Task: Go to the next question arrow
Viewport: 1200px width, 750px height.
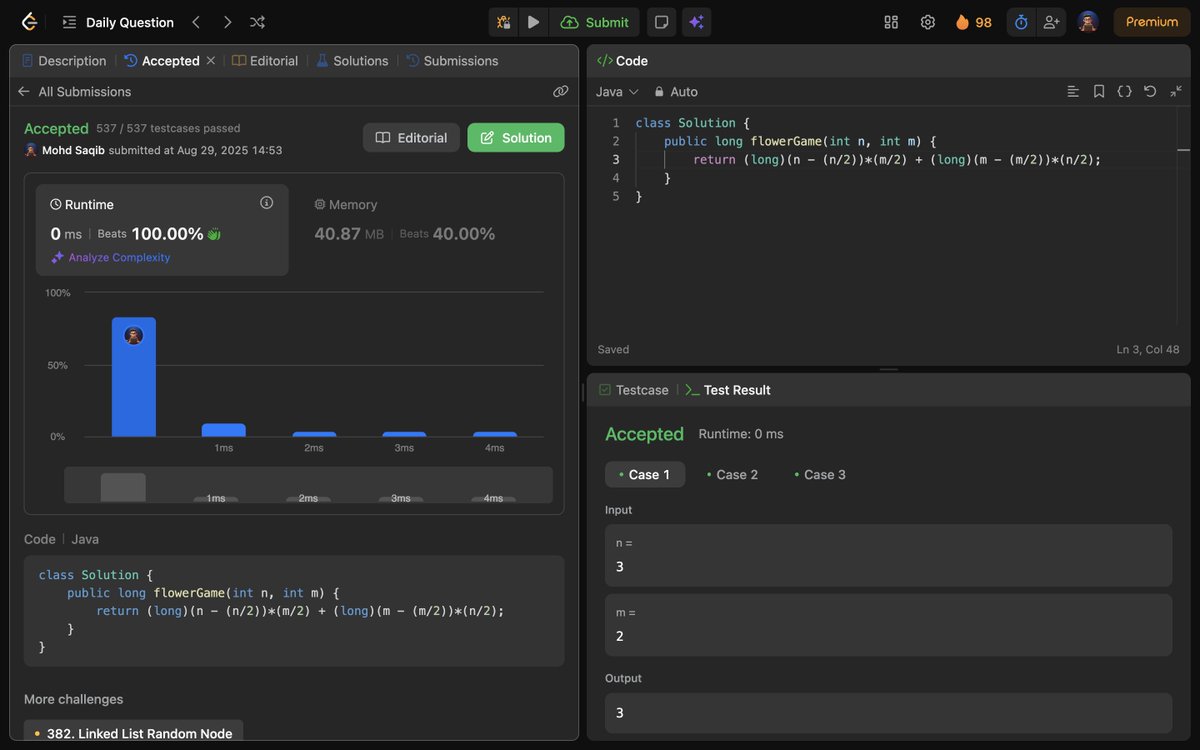Action: click(x=227, y=22)
